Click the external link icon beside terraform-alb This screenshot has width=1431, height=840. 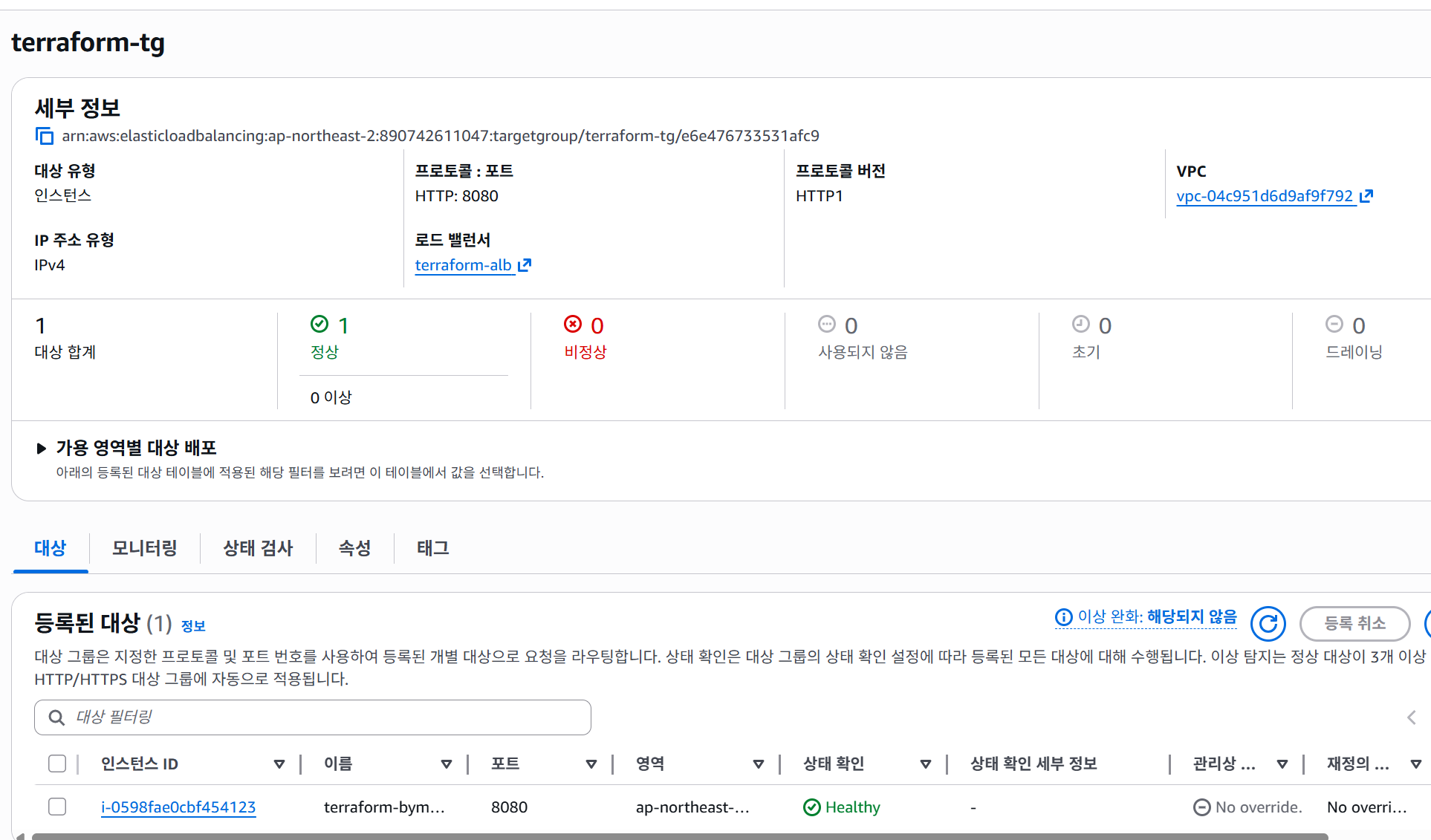pyautogui.click(x=525, y=265)
